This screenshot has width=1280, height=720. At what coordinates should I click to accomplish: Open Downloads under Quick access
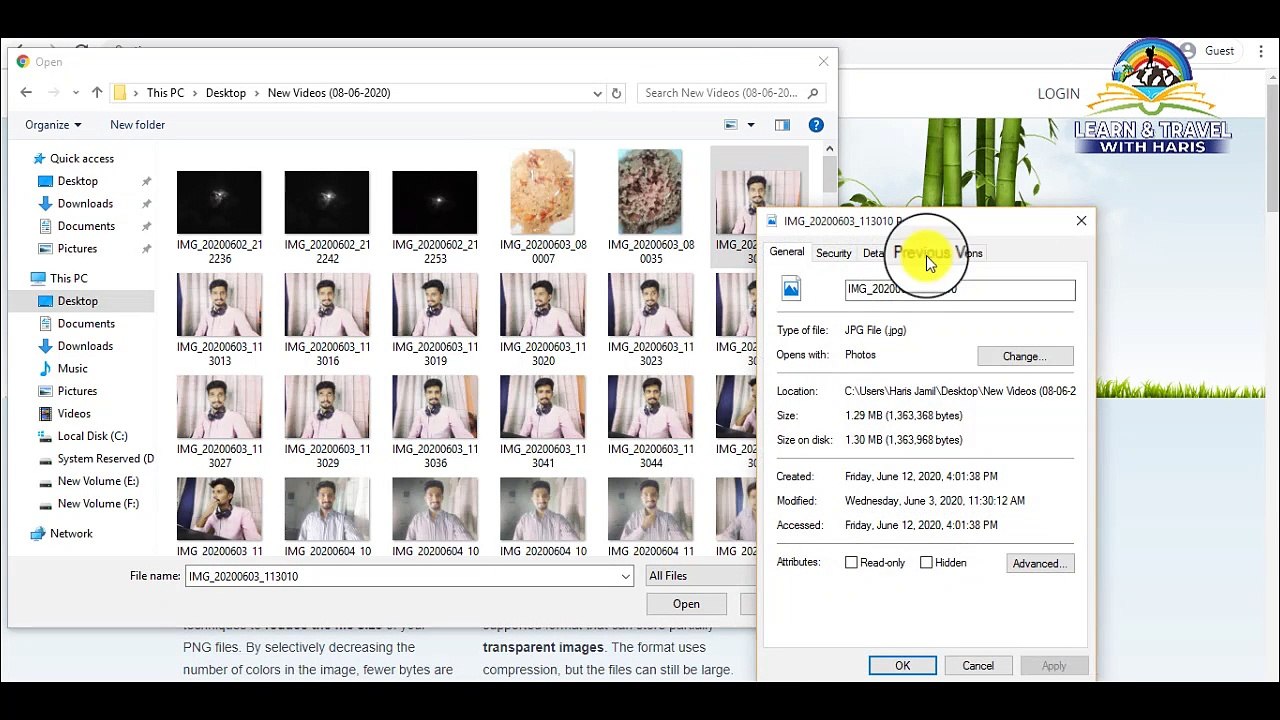click(x=85, y=204)
